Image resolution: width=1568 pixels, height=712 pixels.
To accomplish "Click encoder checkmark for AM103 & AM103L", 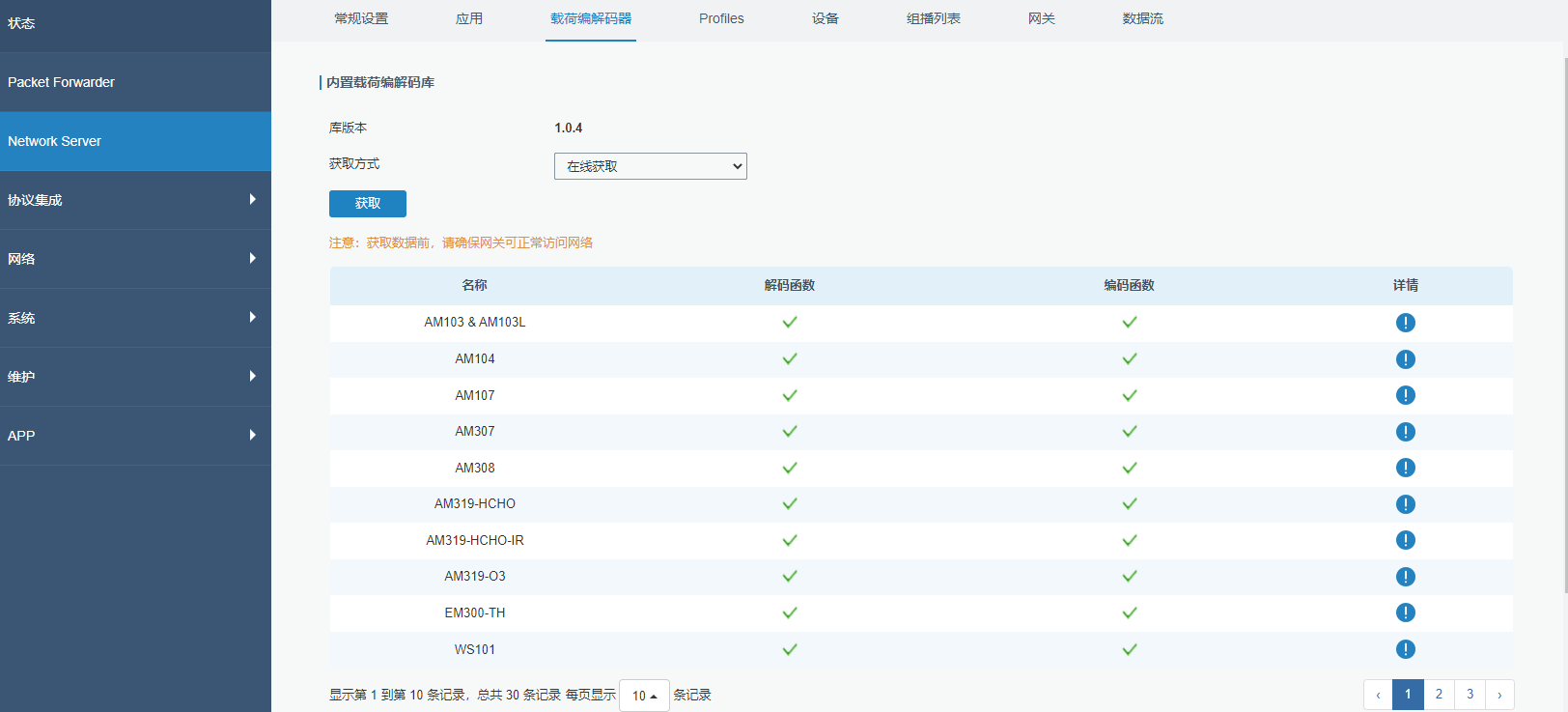I will point(1130,322).
